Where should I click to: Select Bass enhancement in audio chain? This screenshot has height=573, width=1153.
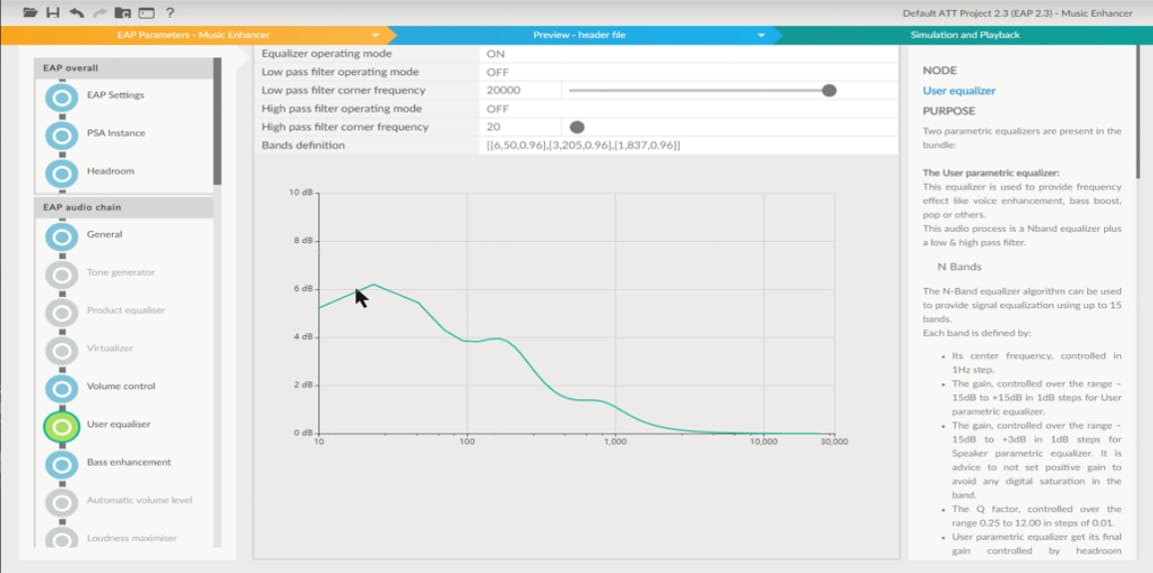point(128,462)
